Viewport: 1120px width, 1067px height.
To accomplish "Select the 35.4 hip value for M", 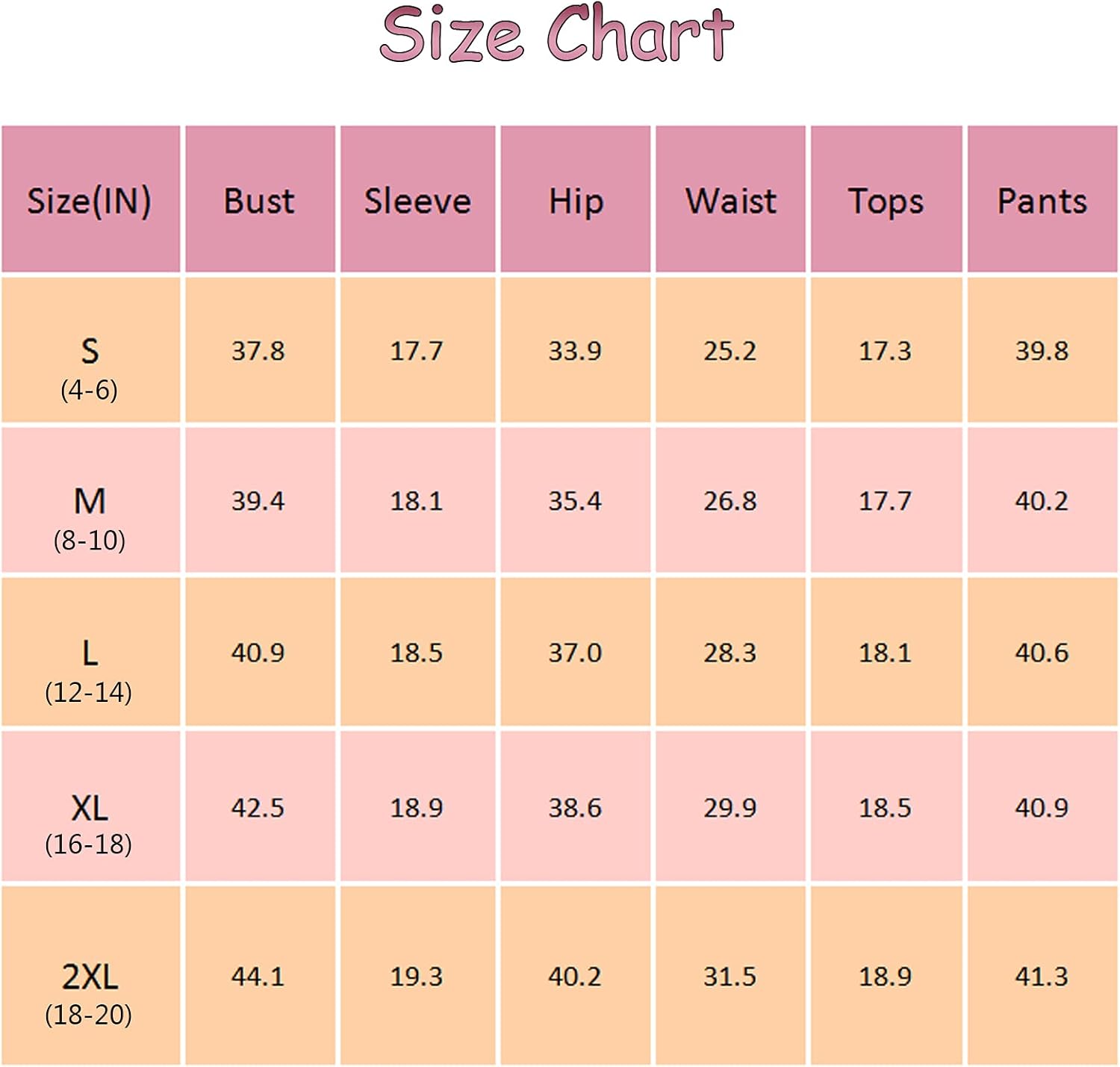I will [x=575, y=501].
